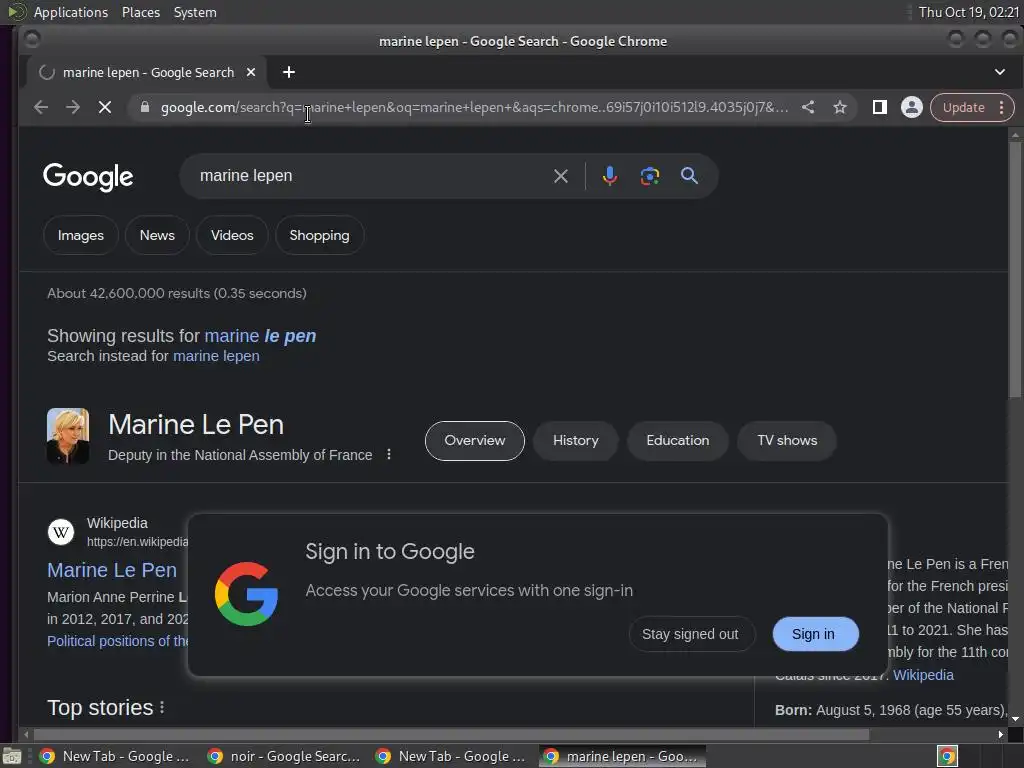Click the scroll down arrow at bottom right
This screenshot has width=1024, height=768.
click(1015, 720)
